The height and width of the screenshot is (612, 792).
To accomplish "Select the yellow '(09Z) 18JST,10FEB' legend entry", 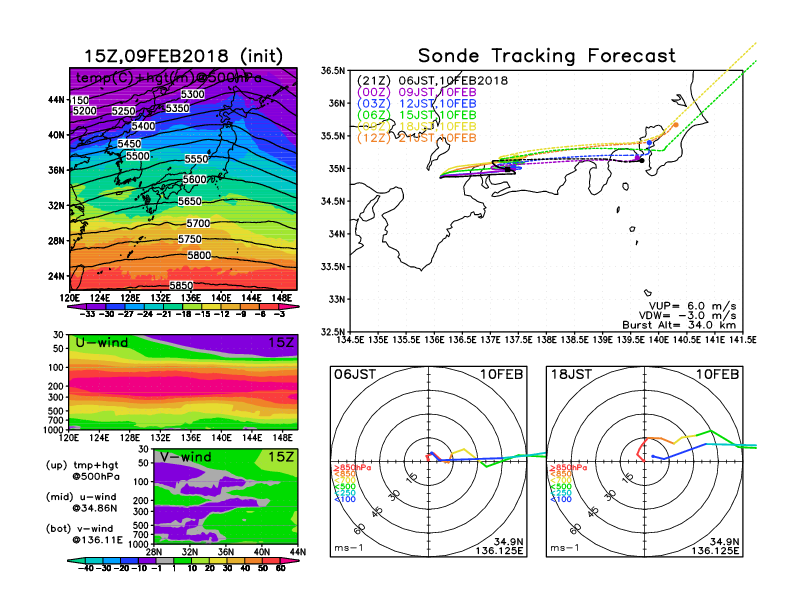I will click(x=417, y=126).
